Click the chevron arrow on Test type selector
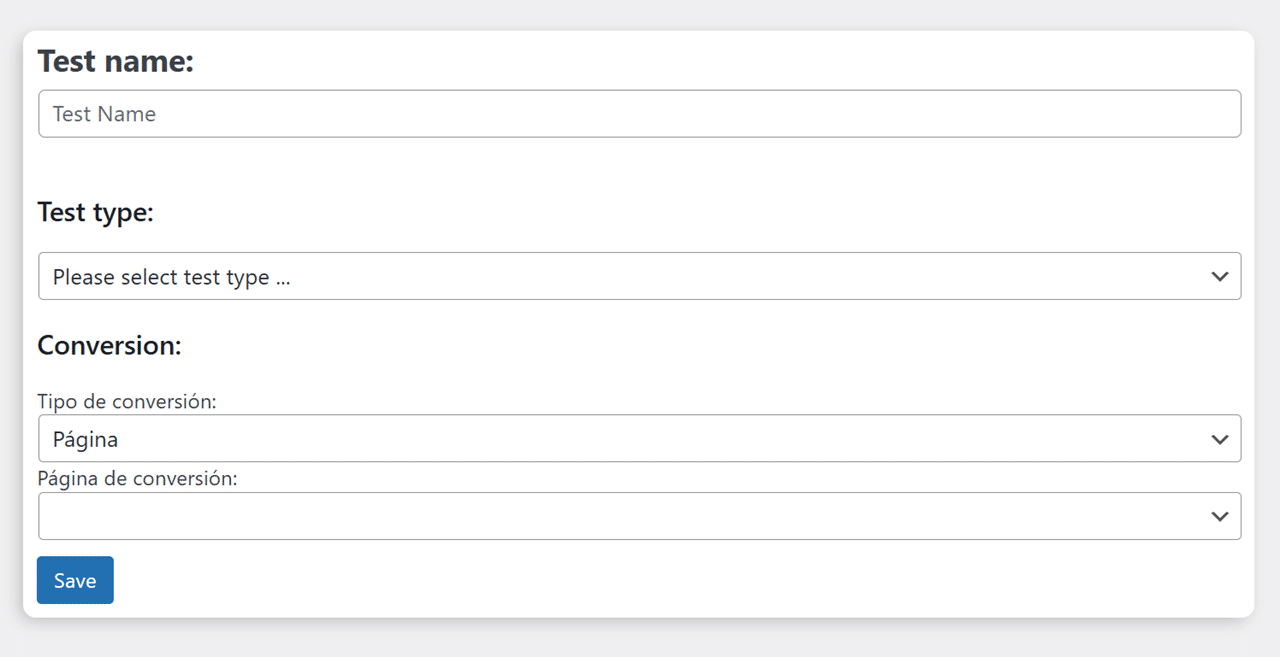 click(x=1219, y=276)
